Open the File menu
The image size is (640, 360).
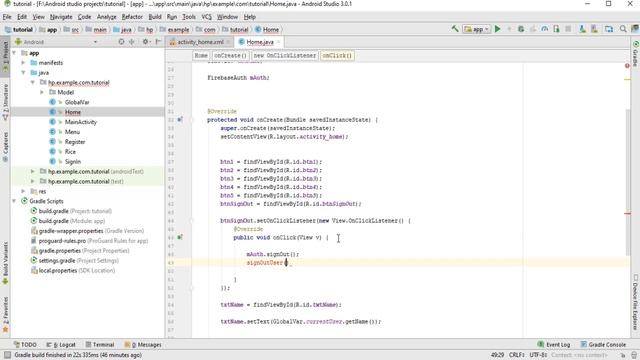pyautogui.click(x=7, y=17)
